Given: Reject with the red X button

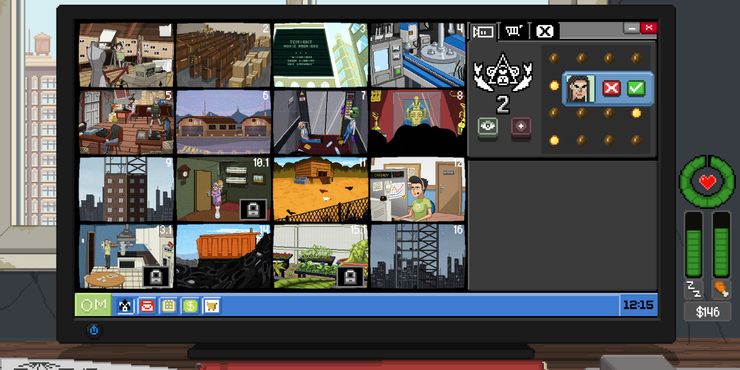Looking at the screenshot, I should click(x=611, y=88).
